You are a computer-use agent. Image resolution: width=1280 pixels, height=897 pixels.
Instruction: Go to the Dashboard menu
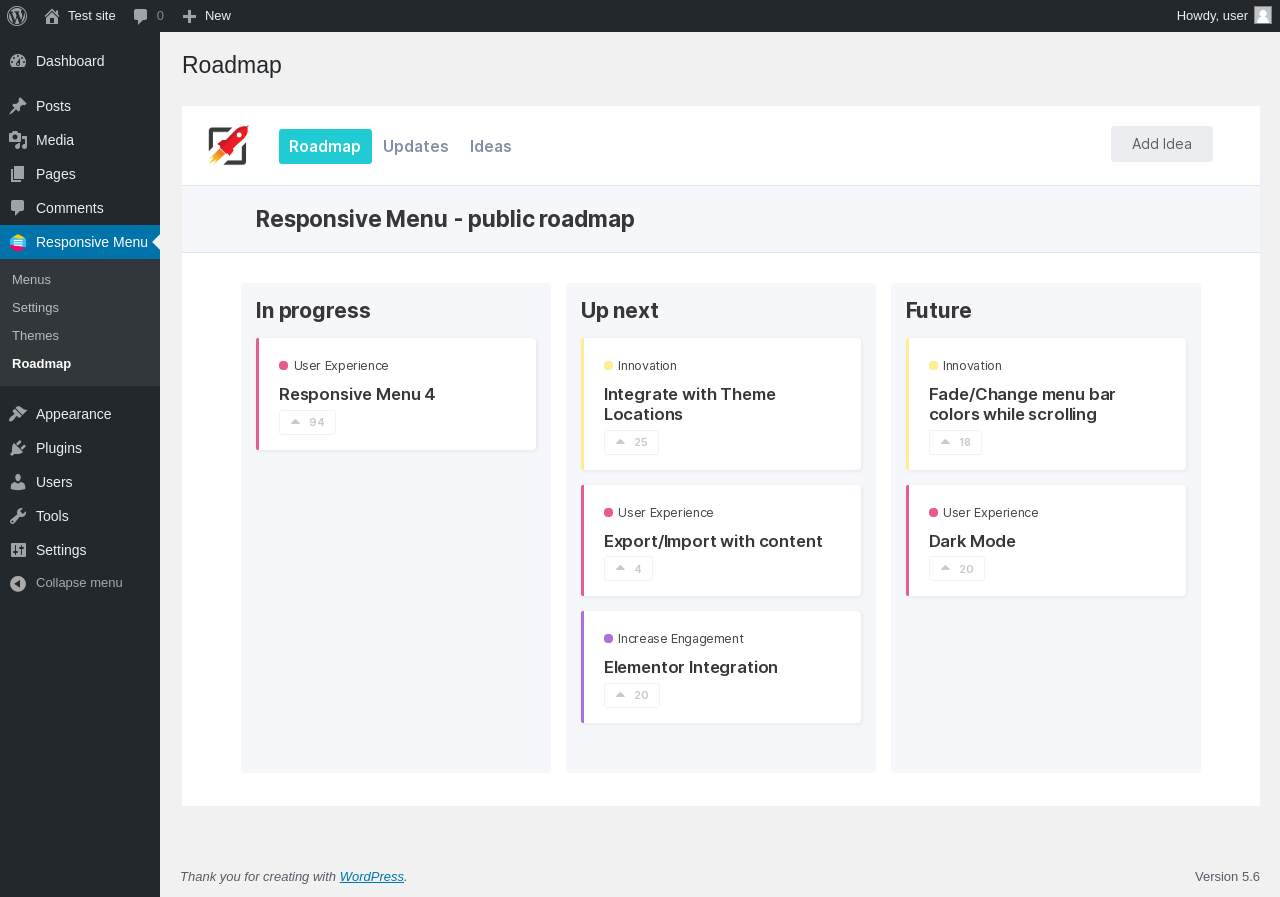click(80, 61)
